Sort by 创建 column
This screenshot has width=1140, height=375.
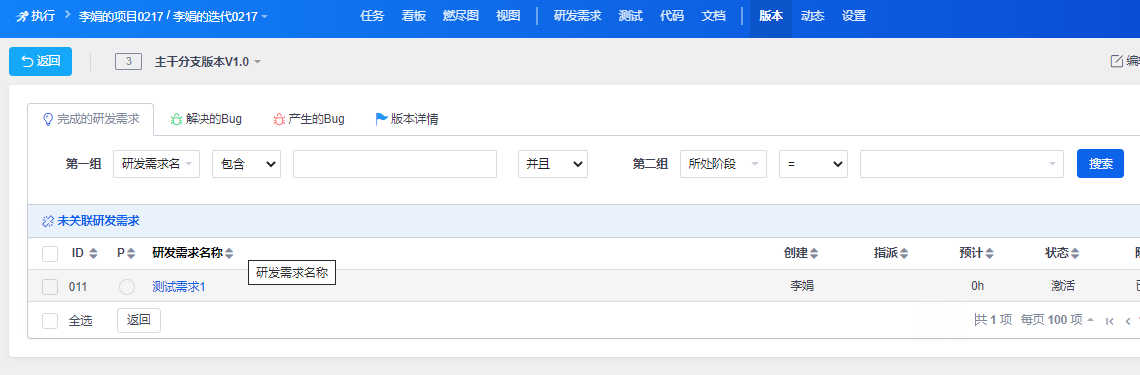(801, 254)
